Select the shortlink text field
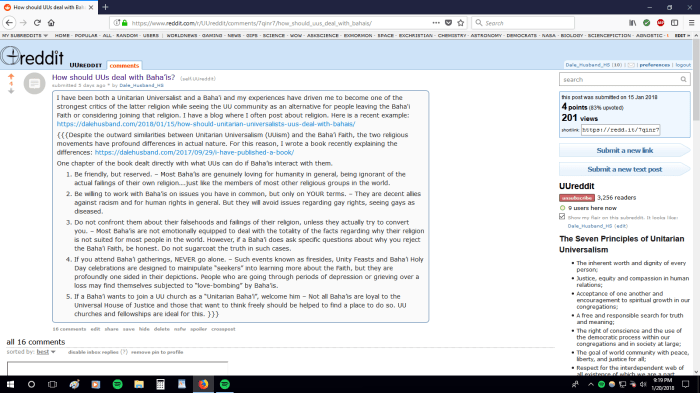 point(621,130)
